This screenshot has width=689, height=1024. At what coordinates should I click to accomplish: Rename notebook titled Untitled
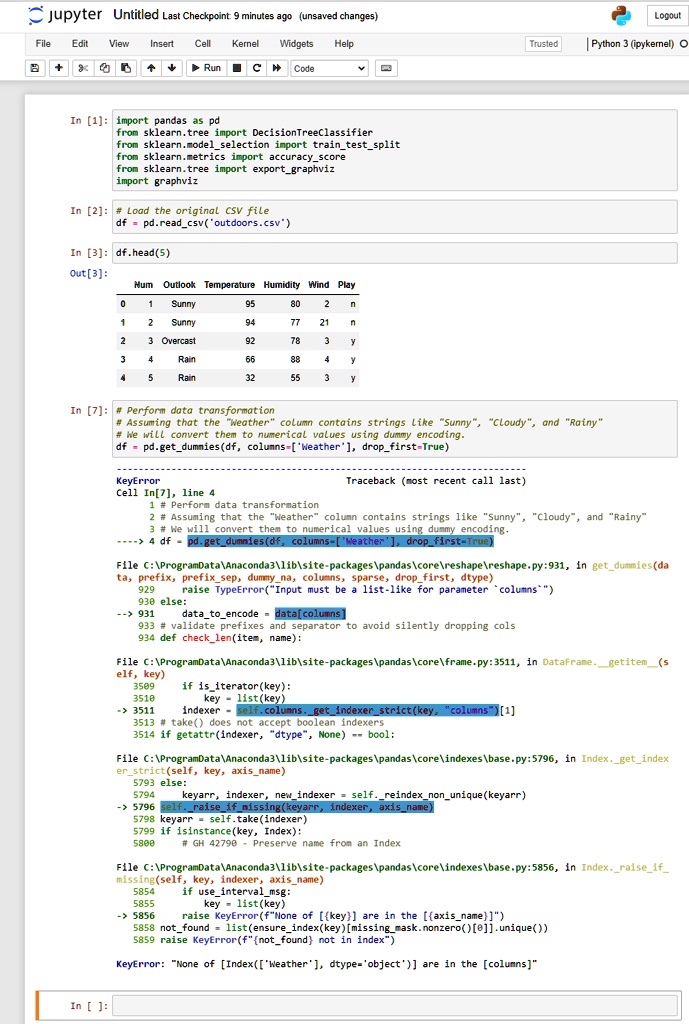tap(136, 15)
